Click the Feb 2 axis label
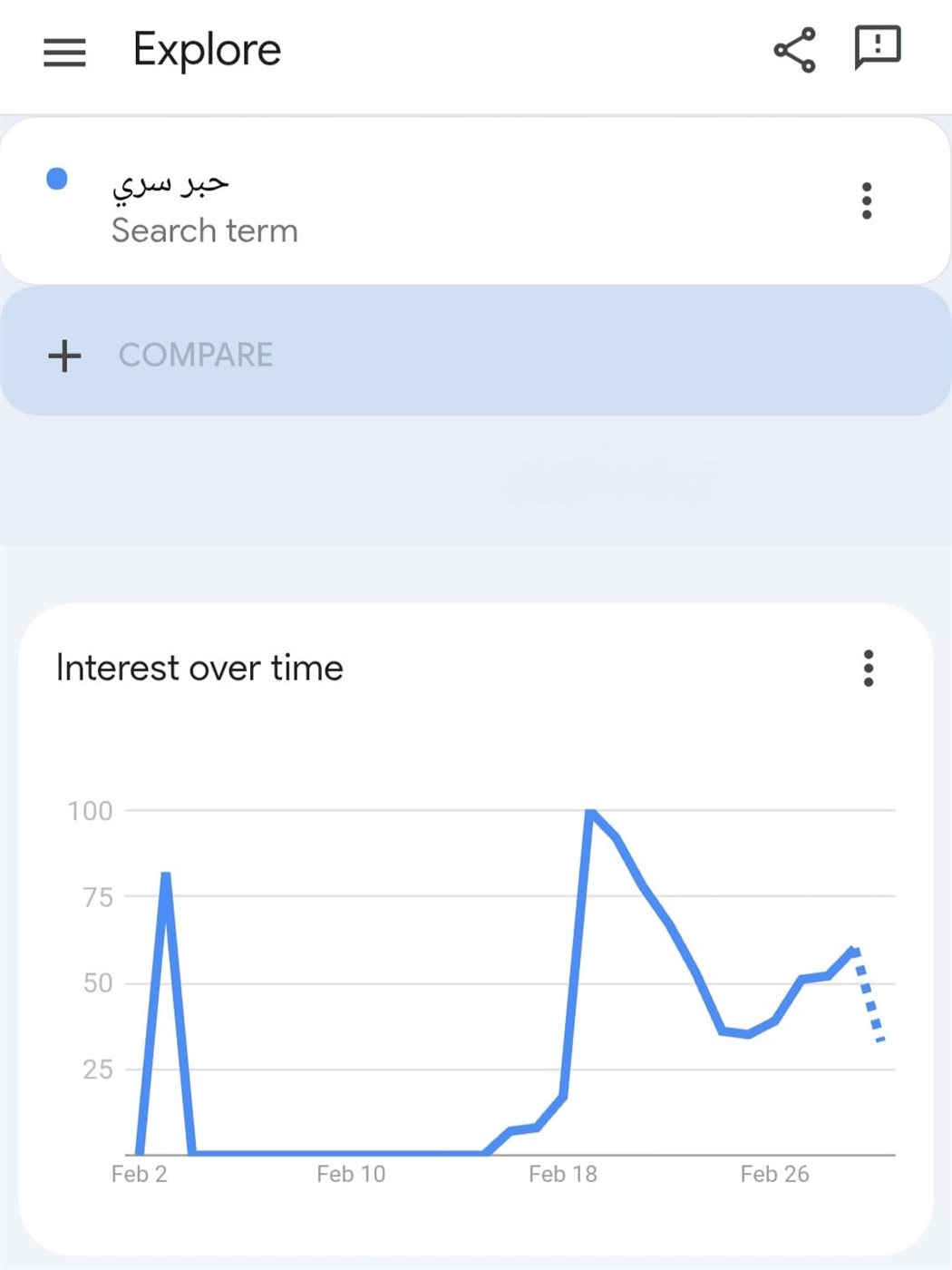 139,1174
